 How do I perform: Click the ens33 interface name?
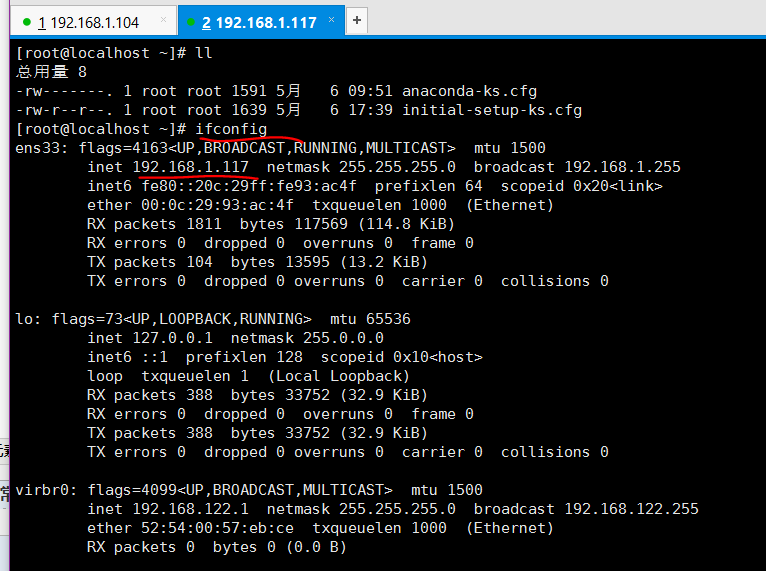(x=38, y=148)
